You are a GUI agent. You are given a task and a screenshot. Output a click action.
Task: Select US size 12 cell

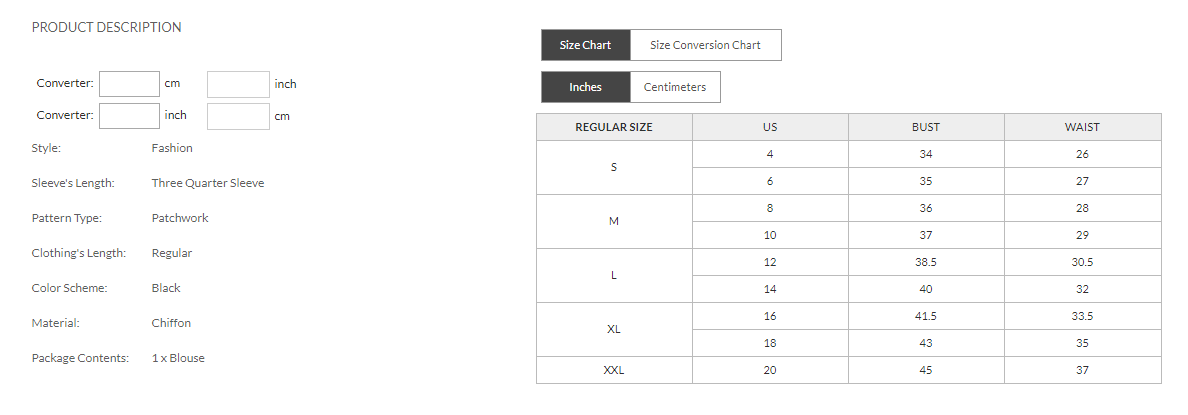pos(771,262)
